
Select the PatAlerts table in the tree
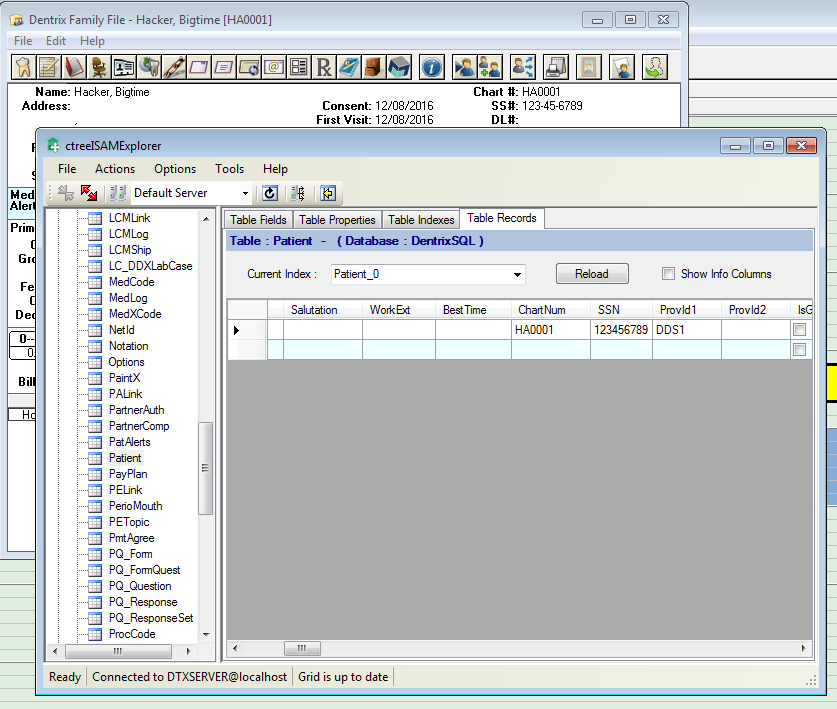(x=130, y=442)
